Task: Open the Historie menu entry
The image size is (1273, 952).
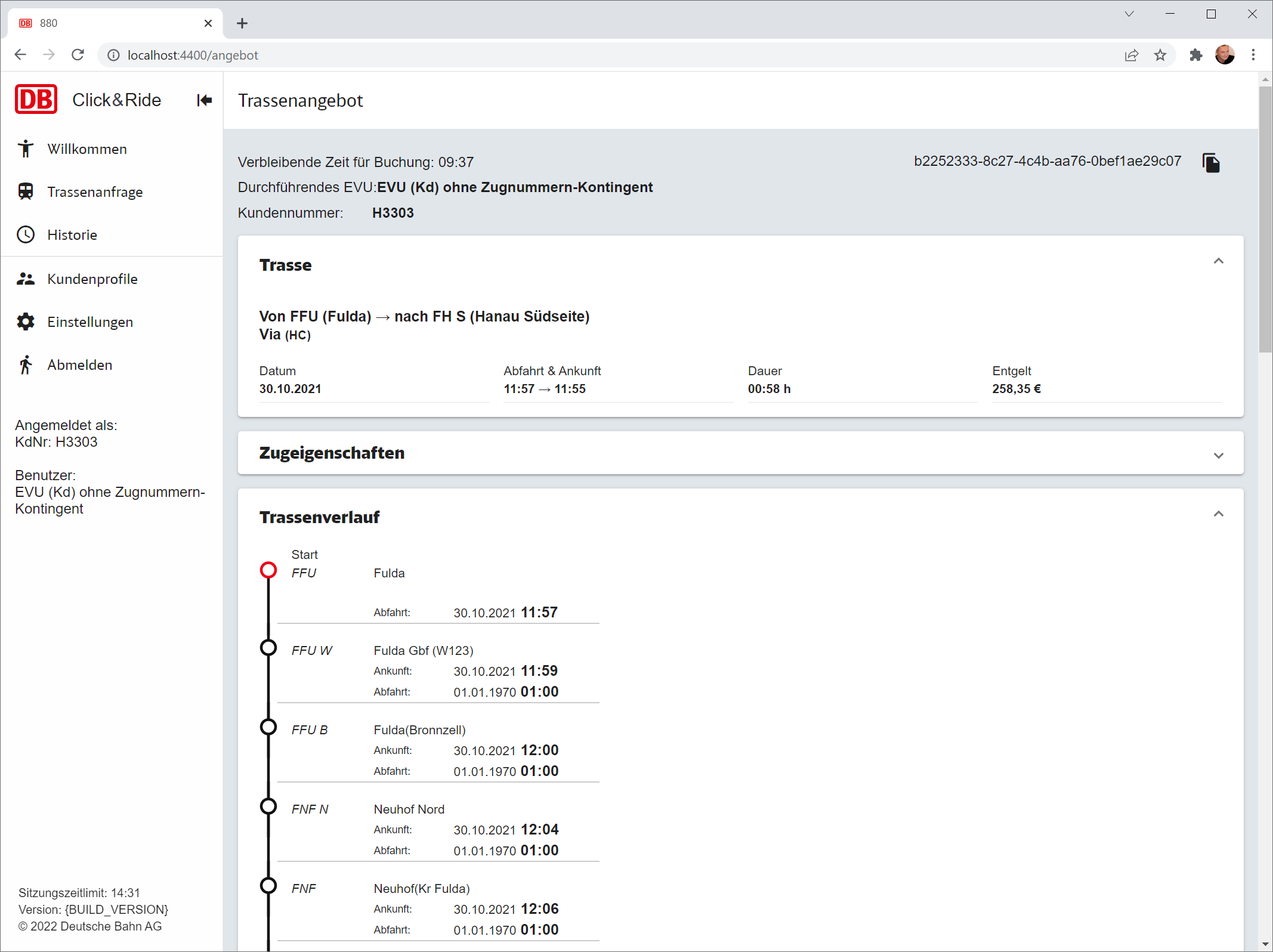Action: (x=72, y=234)
